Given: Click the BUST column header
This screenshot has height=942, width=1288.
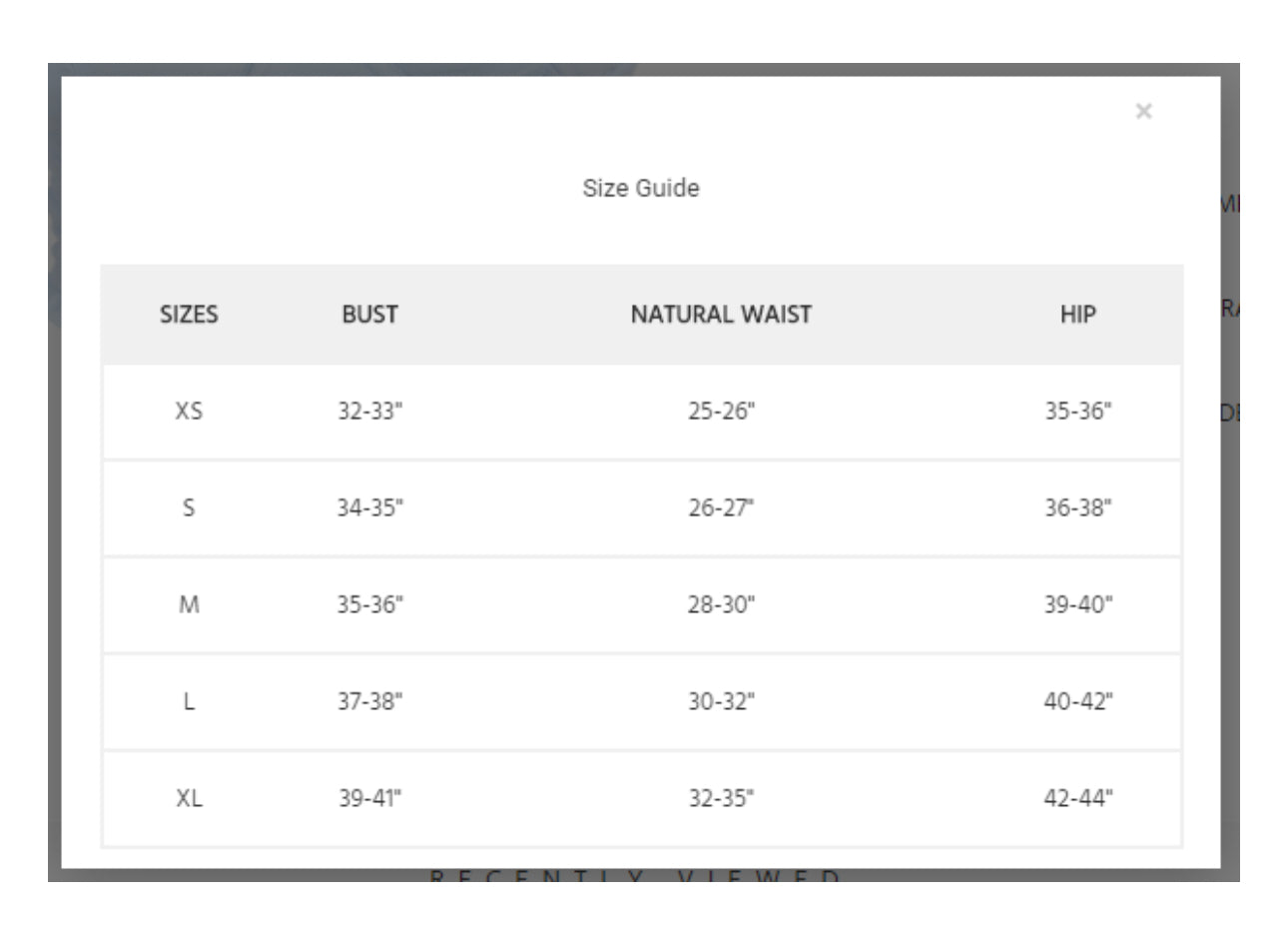Looking at the screenshot, I should click(x=369, y=314).
